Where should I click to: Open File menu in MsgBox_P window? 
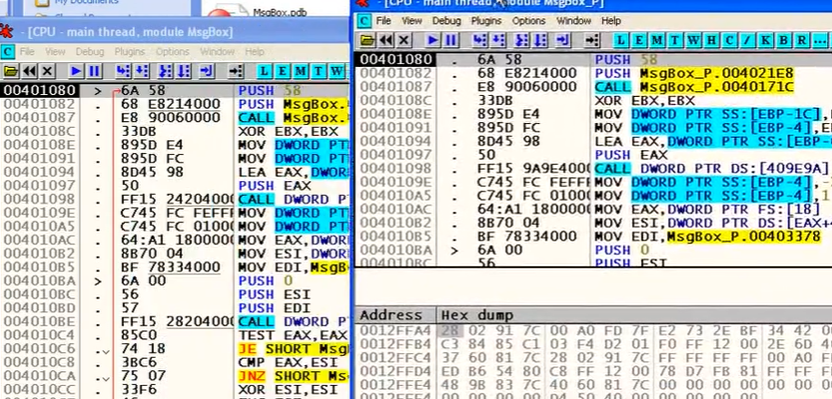pos(383,21)
